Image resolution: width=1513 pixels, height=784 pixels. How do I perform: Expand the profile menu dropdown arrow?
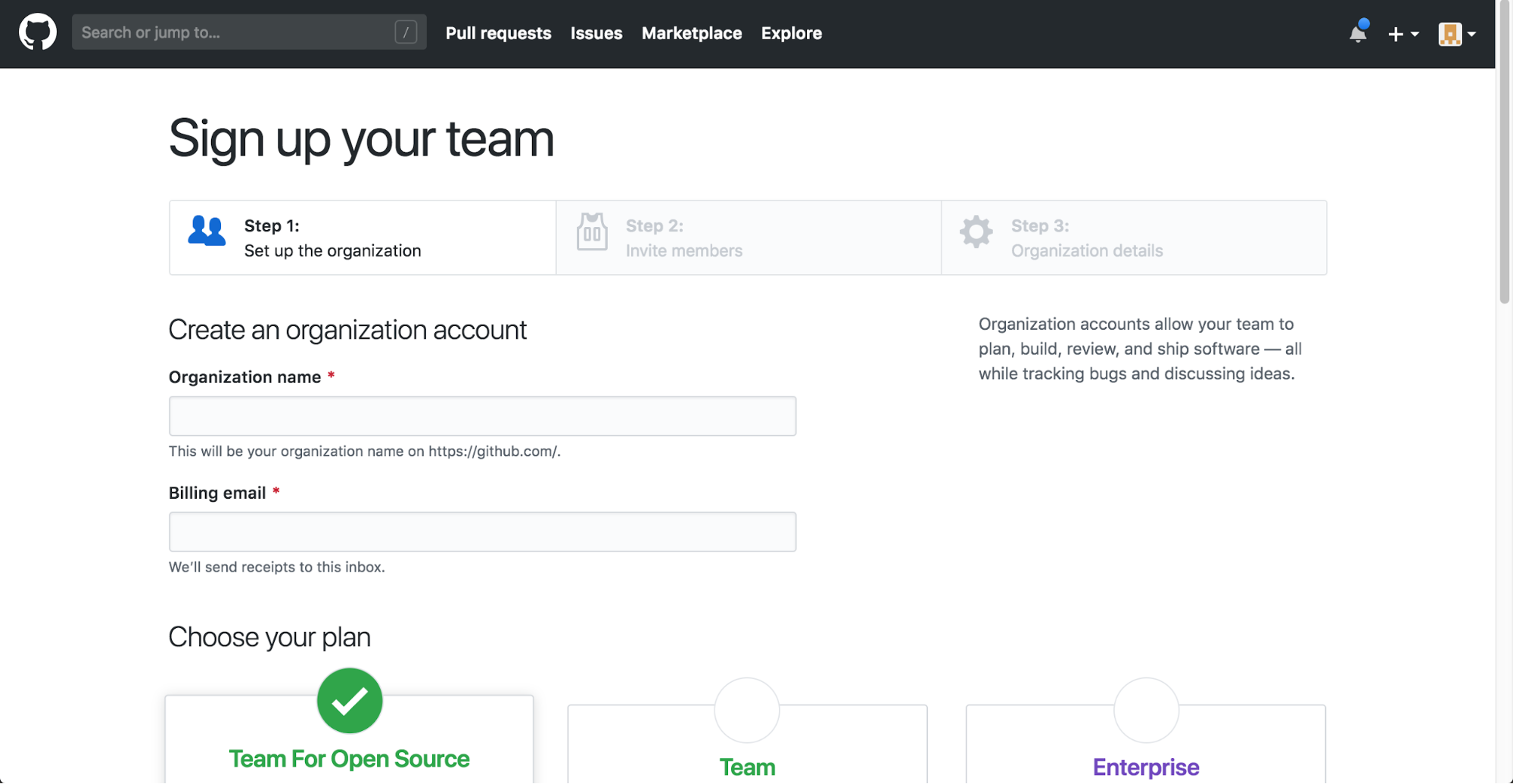click(x=1471, y=34)
